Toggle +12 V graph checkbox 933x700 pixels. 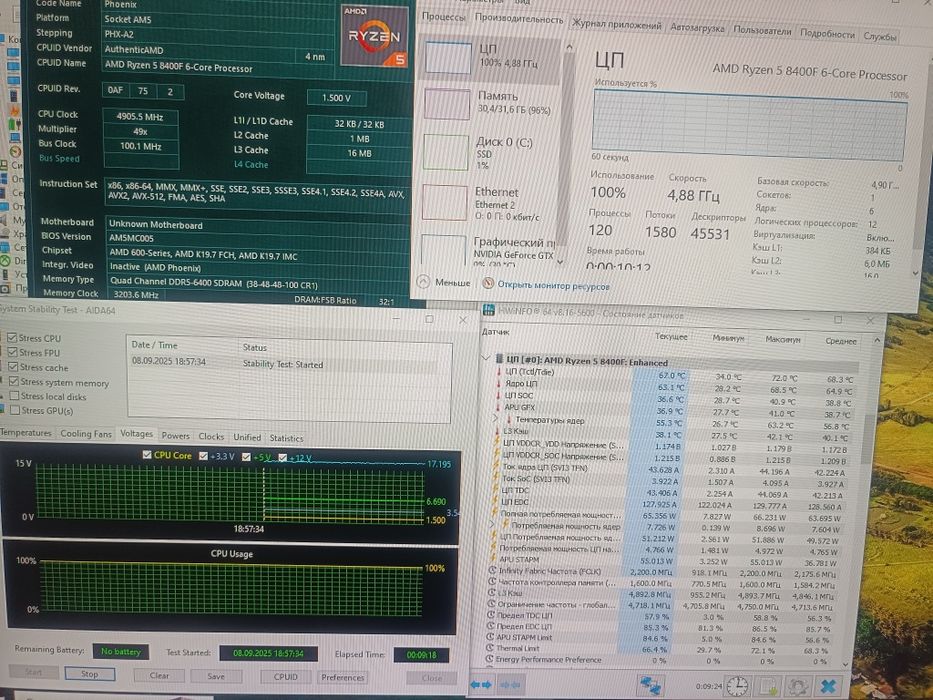(283, 457)
